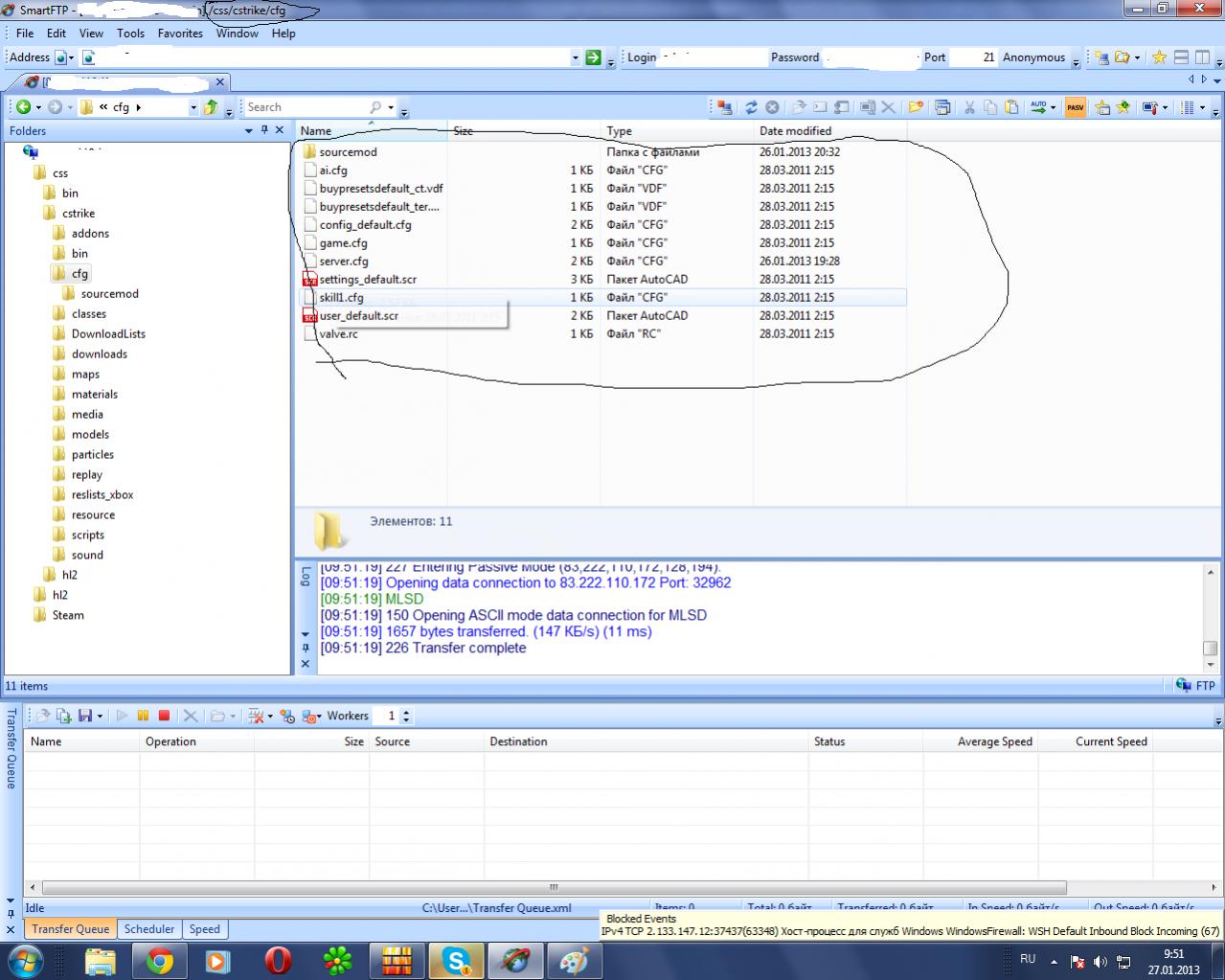Open Paint from the taskbar

(574, 960)
